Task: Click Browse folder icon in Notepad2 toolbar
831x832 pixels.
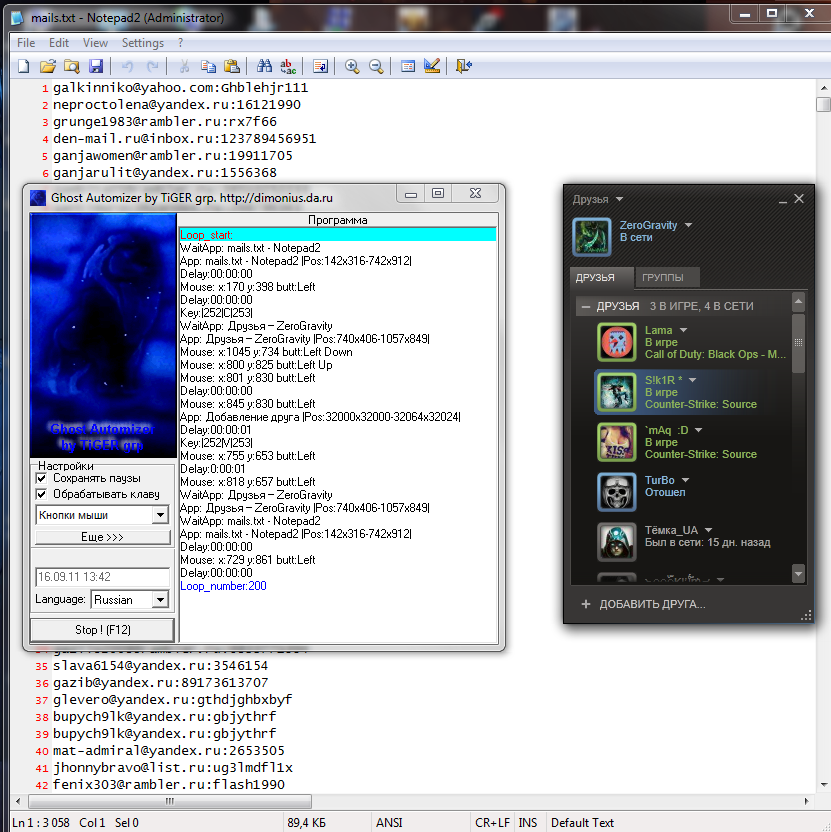Action: pyautogui.click(x=72, y=66)
